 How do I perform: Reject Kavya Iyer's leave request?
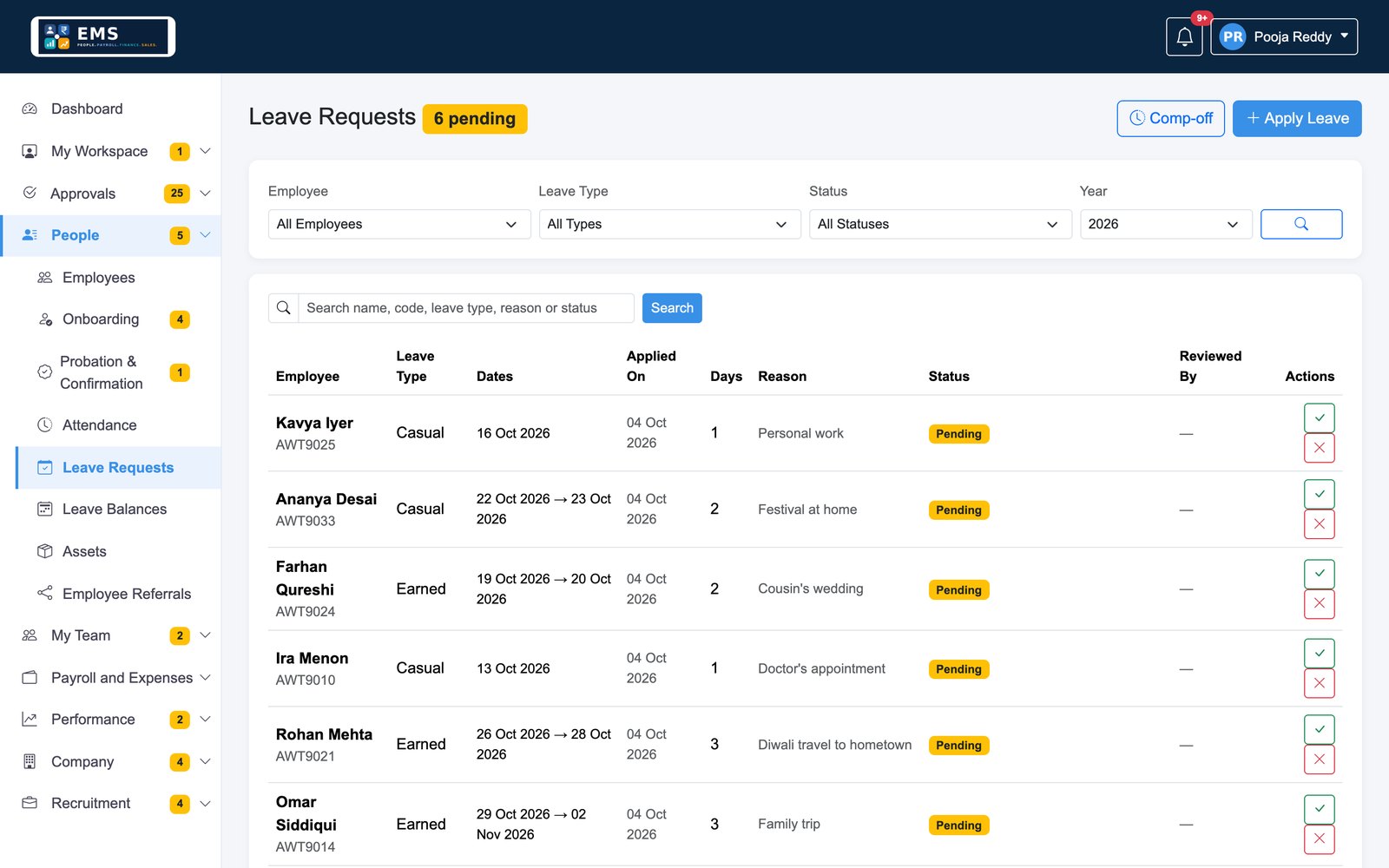pyautogui.click(x=1319, y=448)
